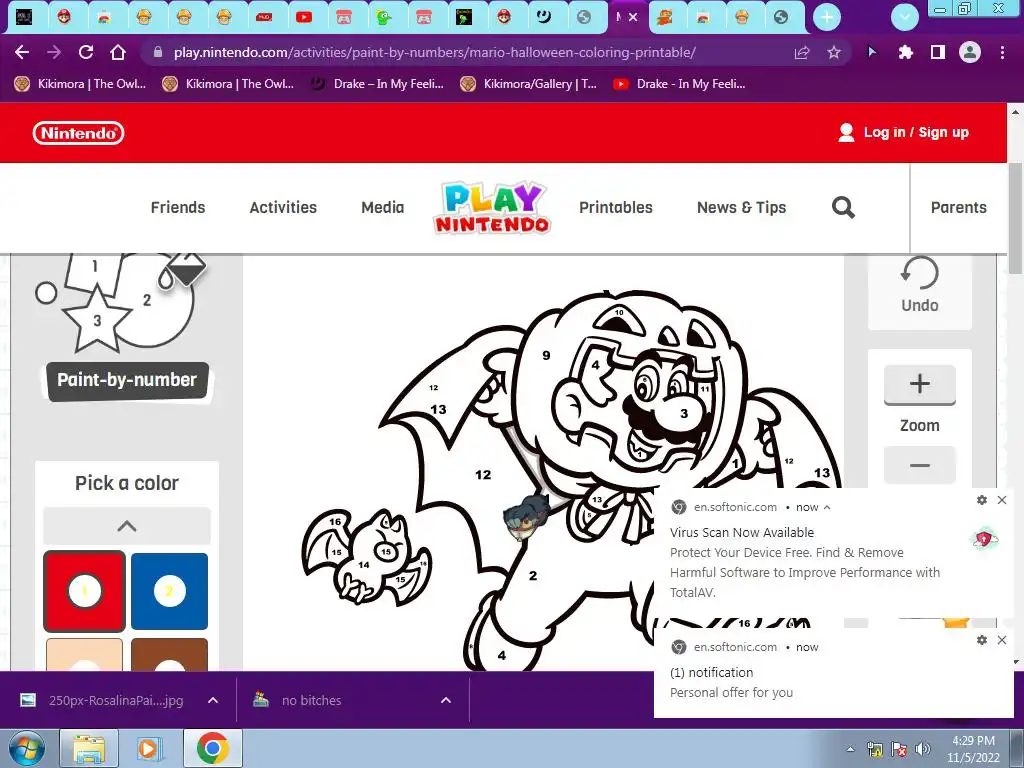Open options for no bitches download
Image resolution: width=1024 pixels, height=768 pixels.
pyautogui.click(x=446, y=701)
